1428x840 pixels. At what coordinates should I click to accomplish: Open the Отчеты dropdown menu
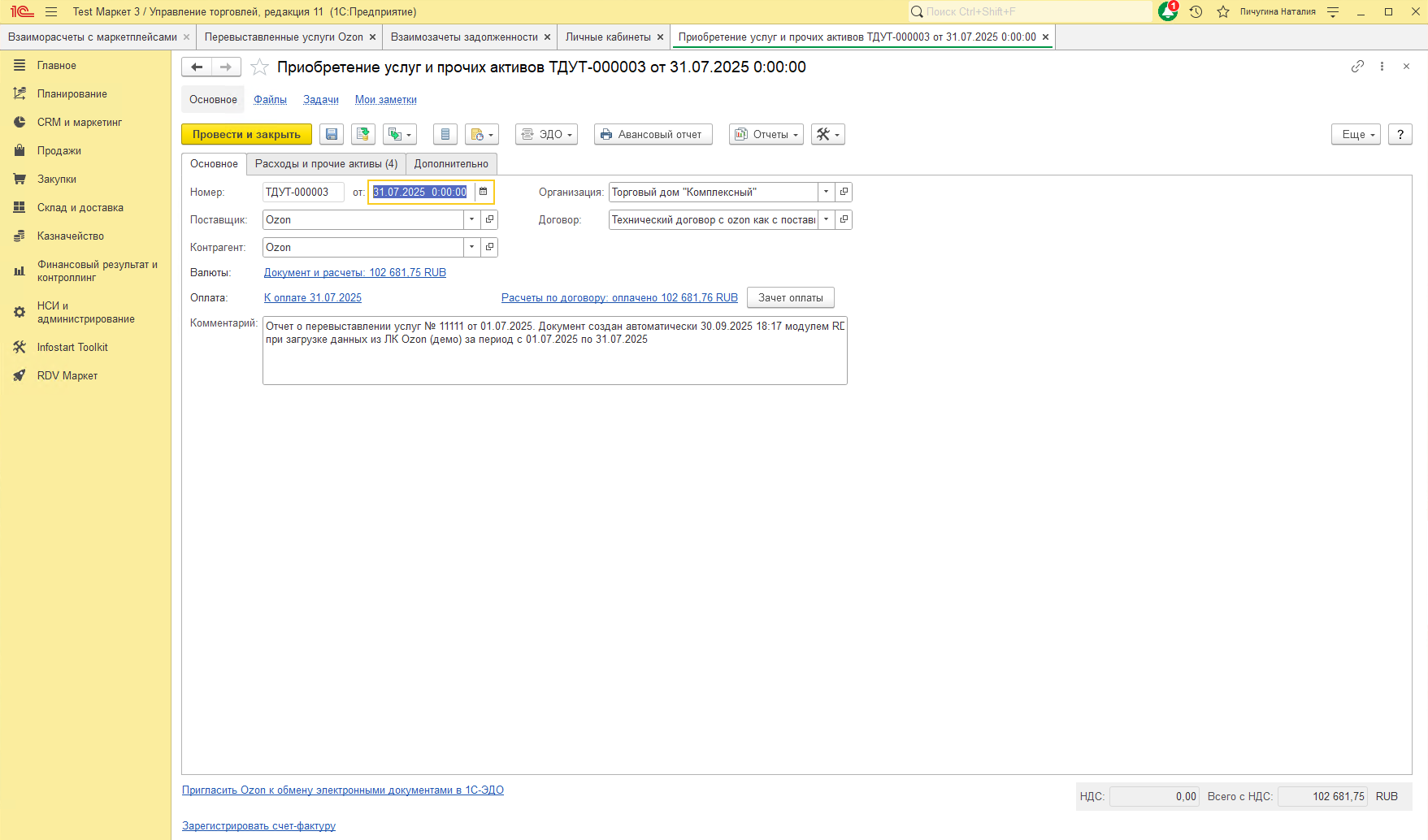tap(766, 134)
